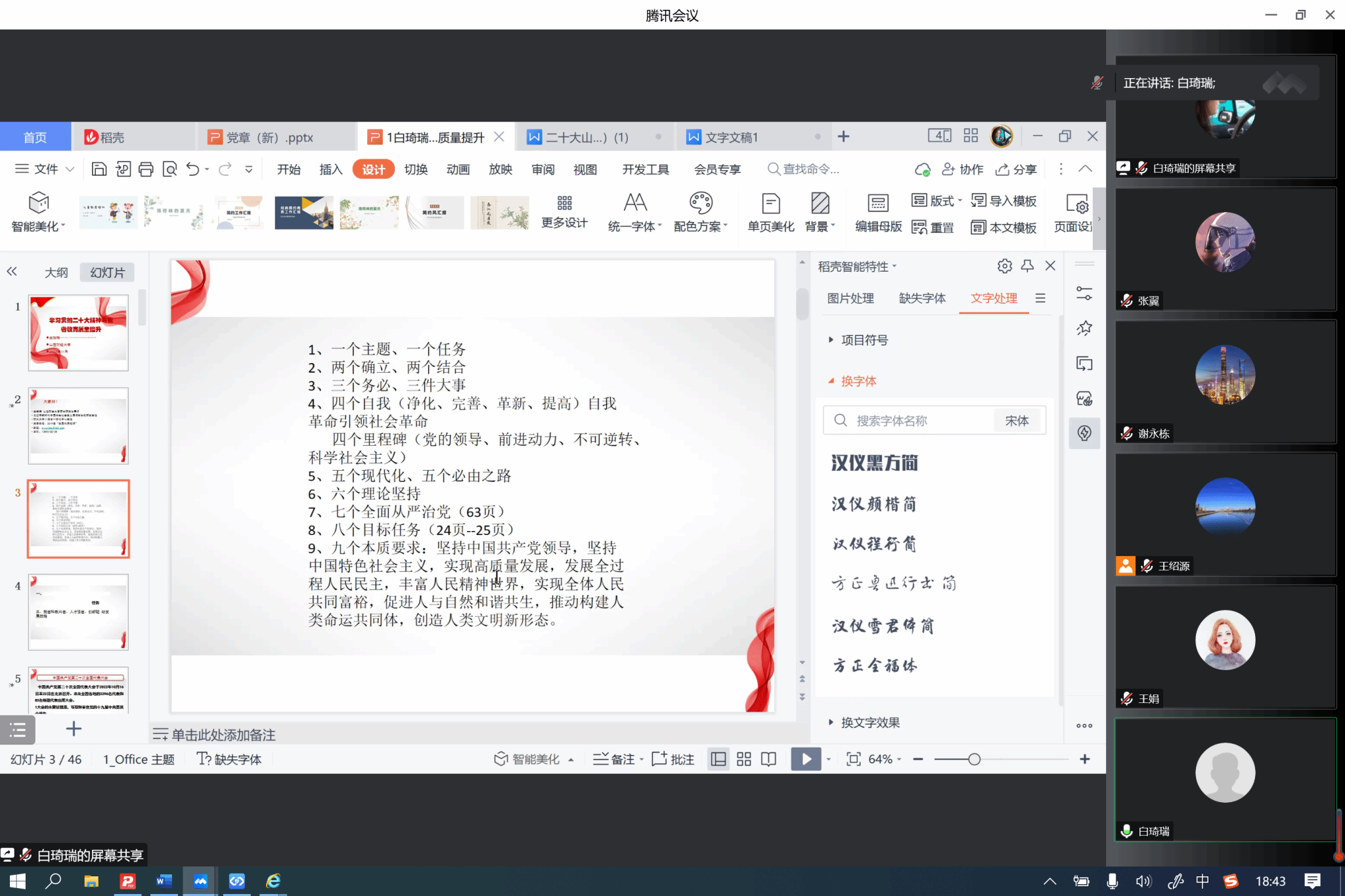Image resolution: width=1345 pixels, height=896 pixels.
Task: Click the print icon in quick toolbar
Action: [146, 169]
